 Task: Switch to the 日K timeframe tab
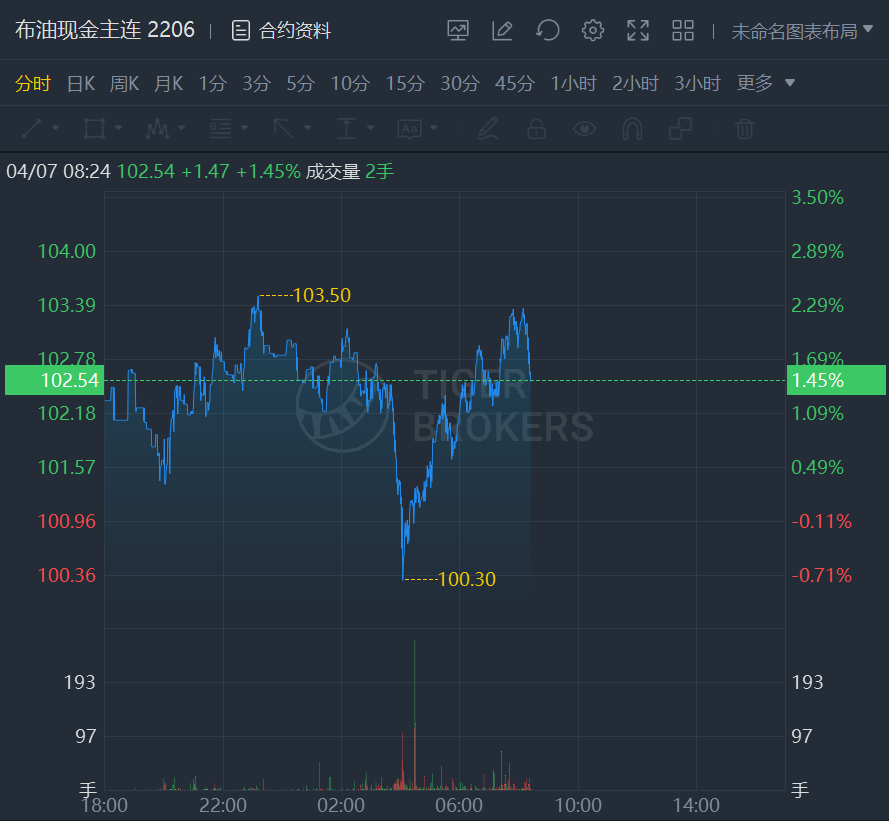point(80,84)
